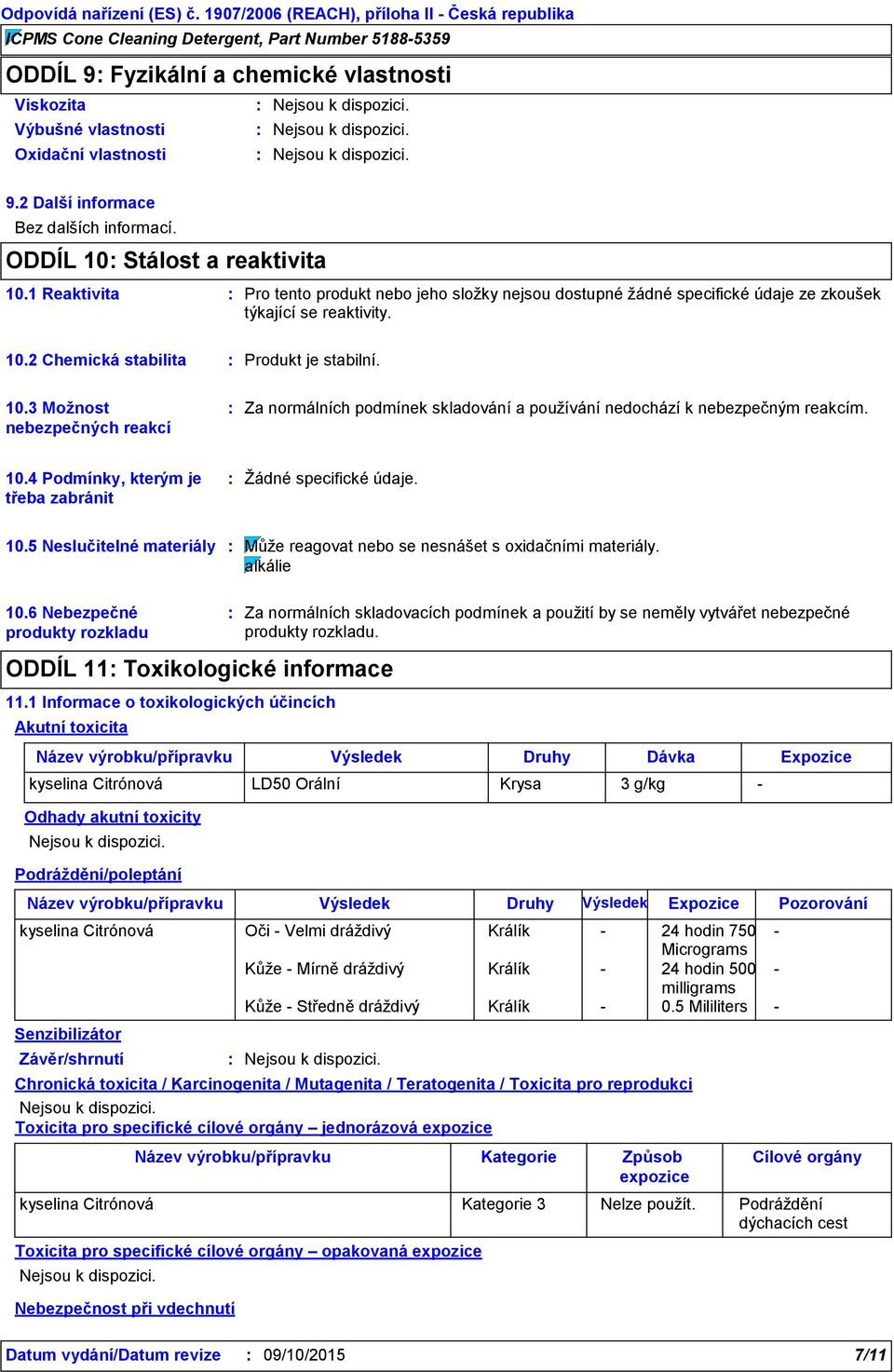Click the '9.2 Další informace' subheading
The height and width of the screenshot is (1372, 894).
80,203
